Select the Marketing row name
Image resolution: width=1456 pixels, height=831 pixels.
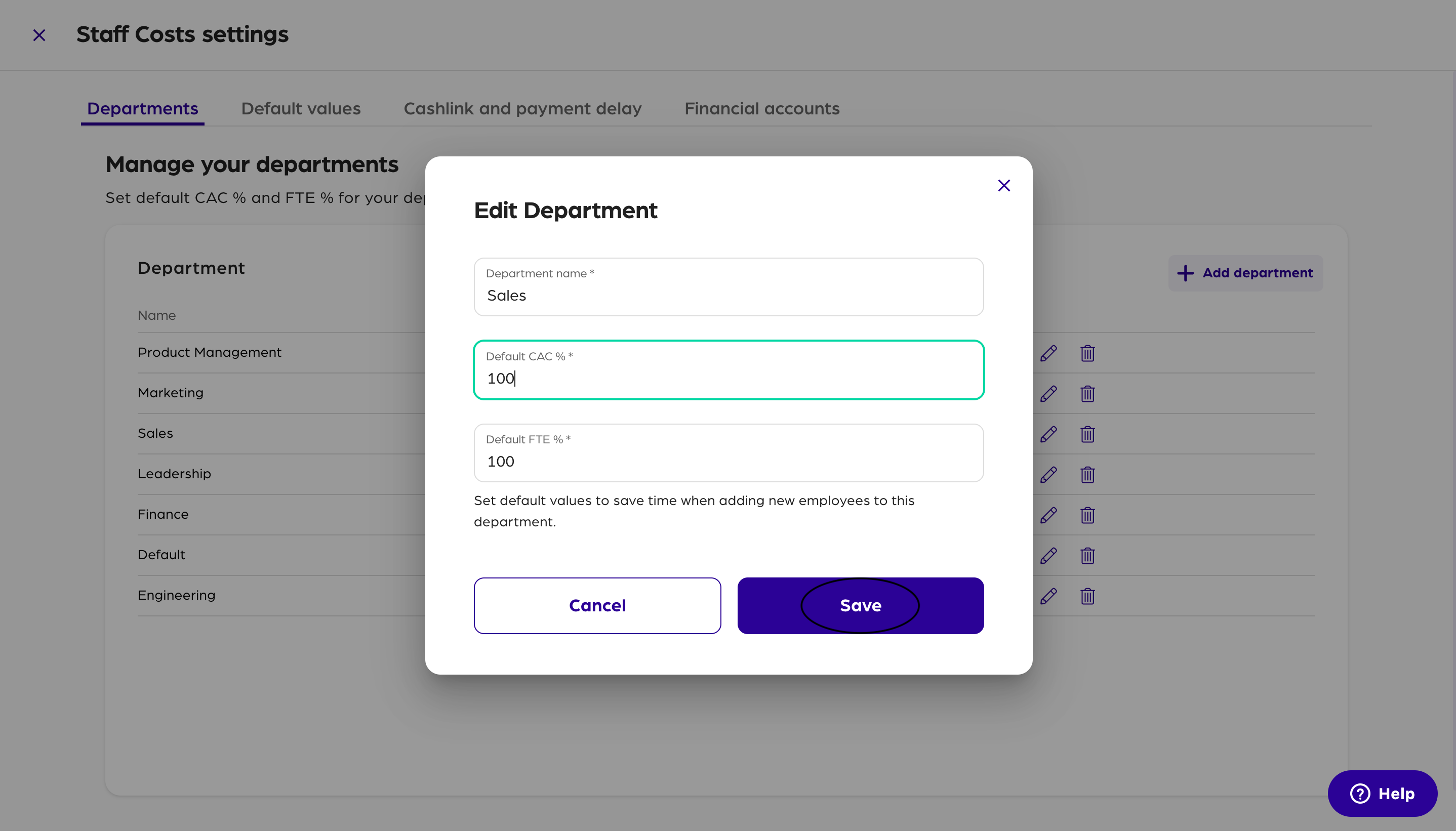point(171,393)
